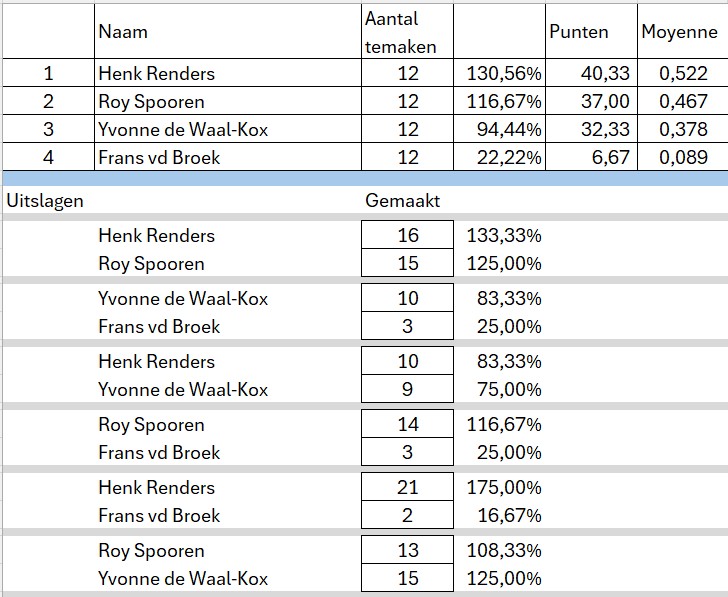Select the Moyenne column header

tap(680, 31)
